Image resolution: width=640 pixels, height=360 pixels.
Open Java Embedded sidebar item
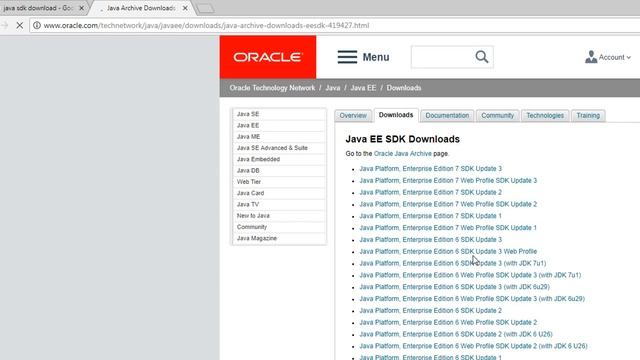pos(279,159)
